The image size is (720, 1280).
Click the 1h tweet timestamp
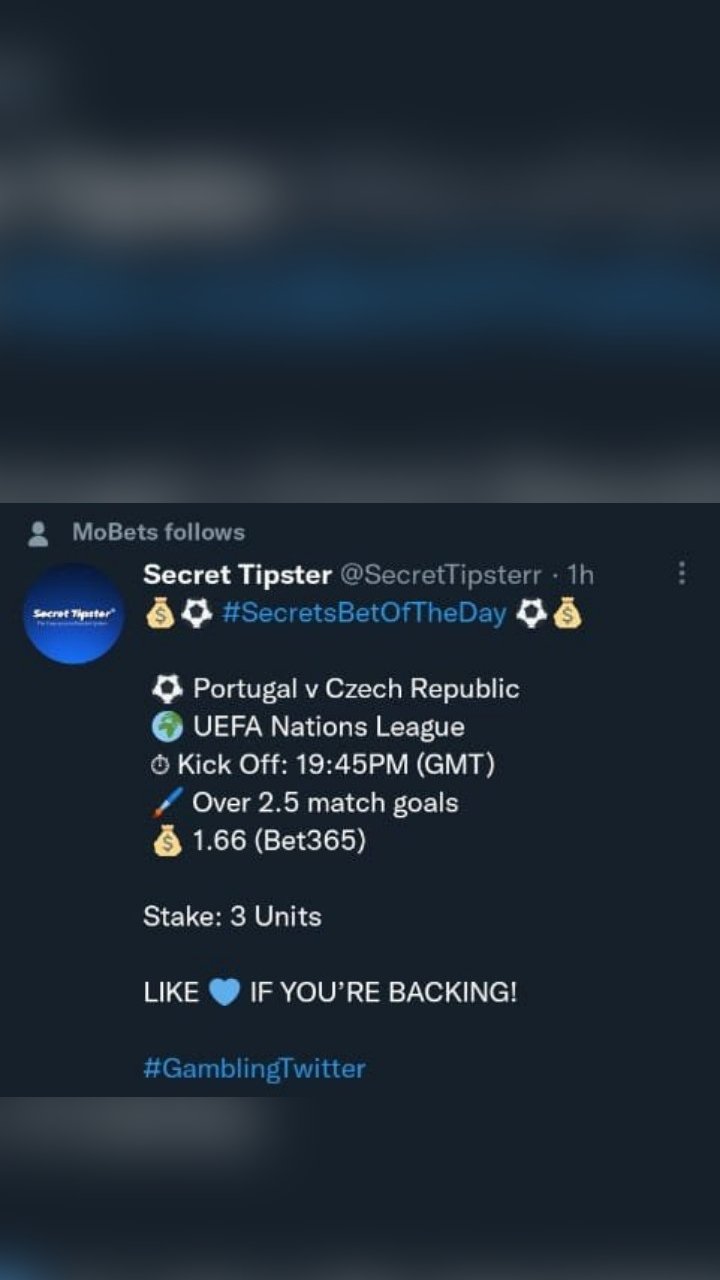click(x=580, y=575)
